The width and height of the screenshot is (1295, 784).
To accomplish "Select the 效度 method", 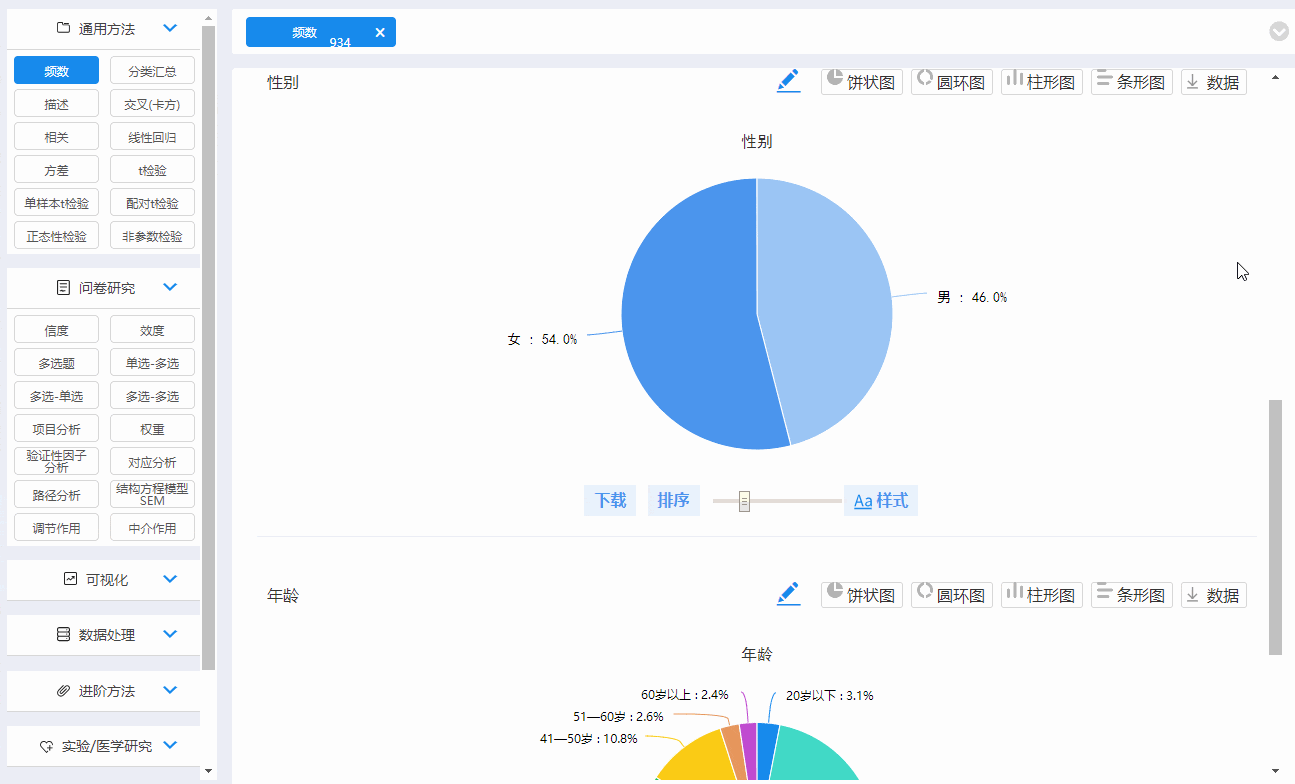I will (x=152, y=330).
